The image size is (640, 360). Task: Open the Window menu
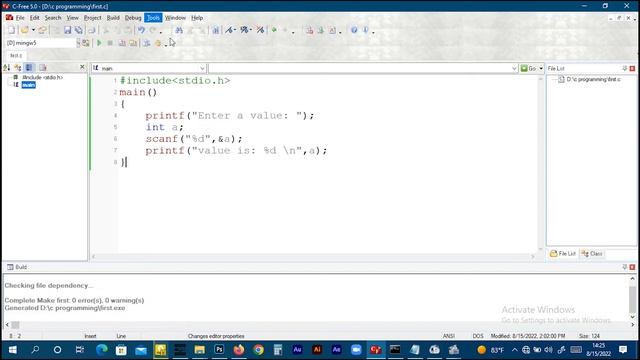[x=175, y=18]
